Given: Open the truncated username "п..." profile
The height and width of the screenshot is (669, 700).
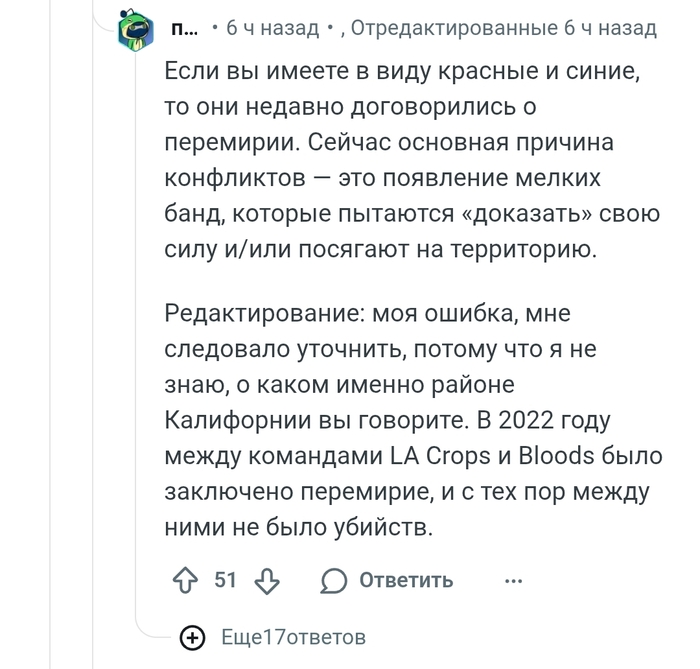Looking at the screenshot, I should coord(185,29).
